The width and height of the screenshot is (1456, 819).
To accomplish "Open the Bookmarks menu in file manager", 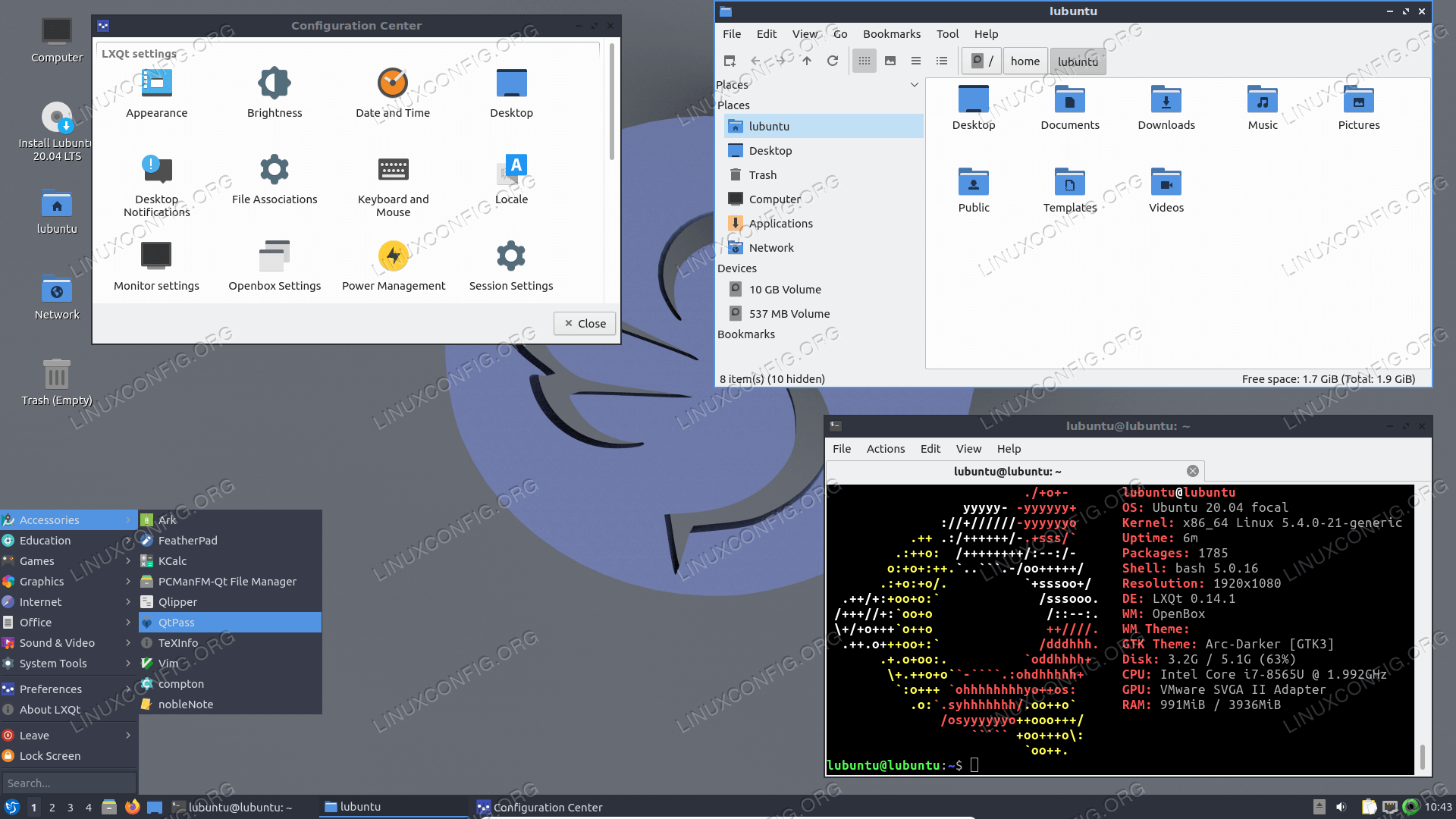I will (892, 34).
